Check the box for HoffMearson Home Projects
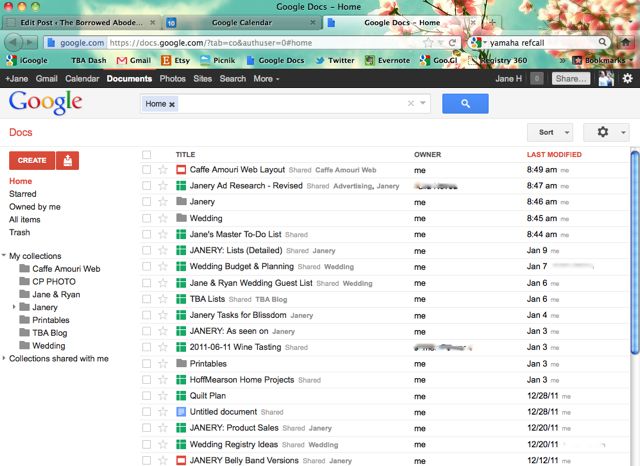The height and width of the screenshot is (466, 640). pos(147,379)
